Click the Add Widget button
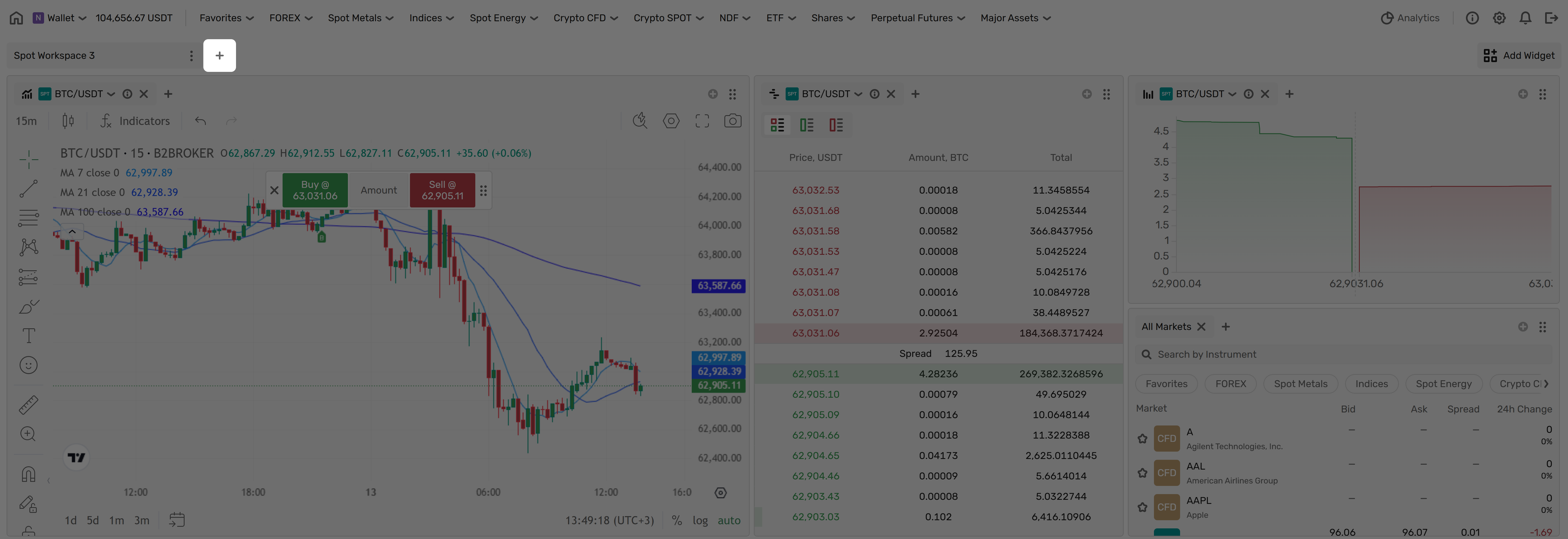Screen dimensions: 1568x539 coord(1519,55)
